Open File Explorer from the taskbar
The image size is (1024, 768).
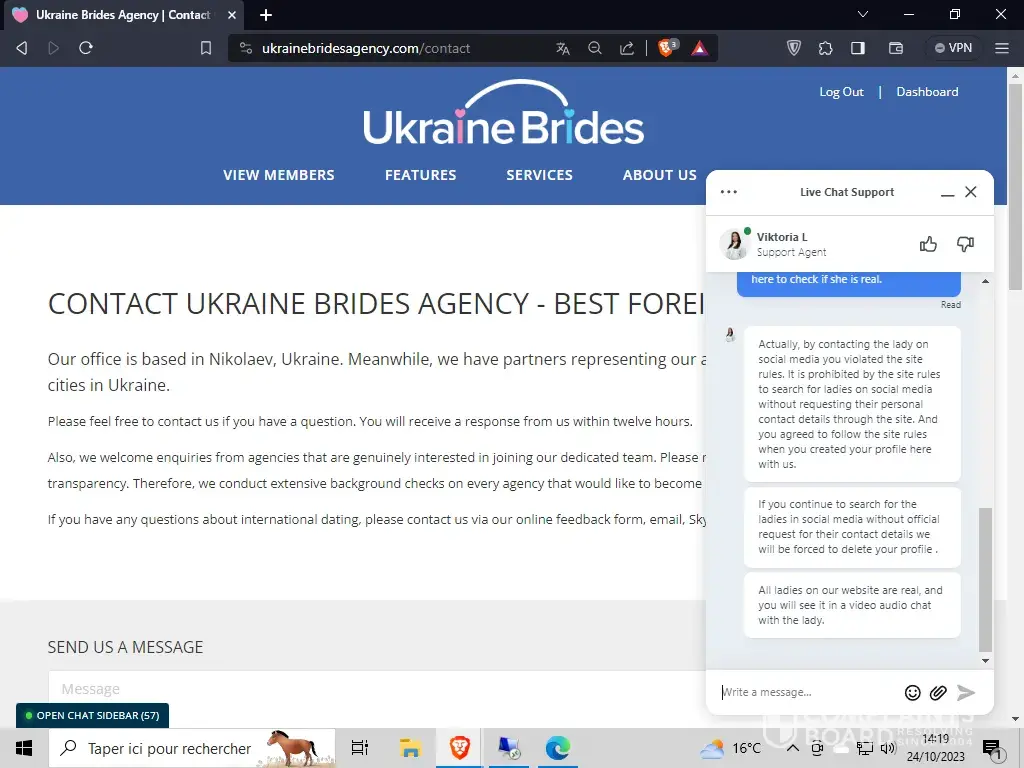click(410, 748)
